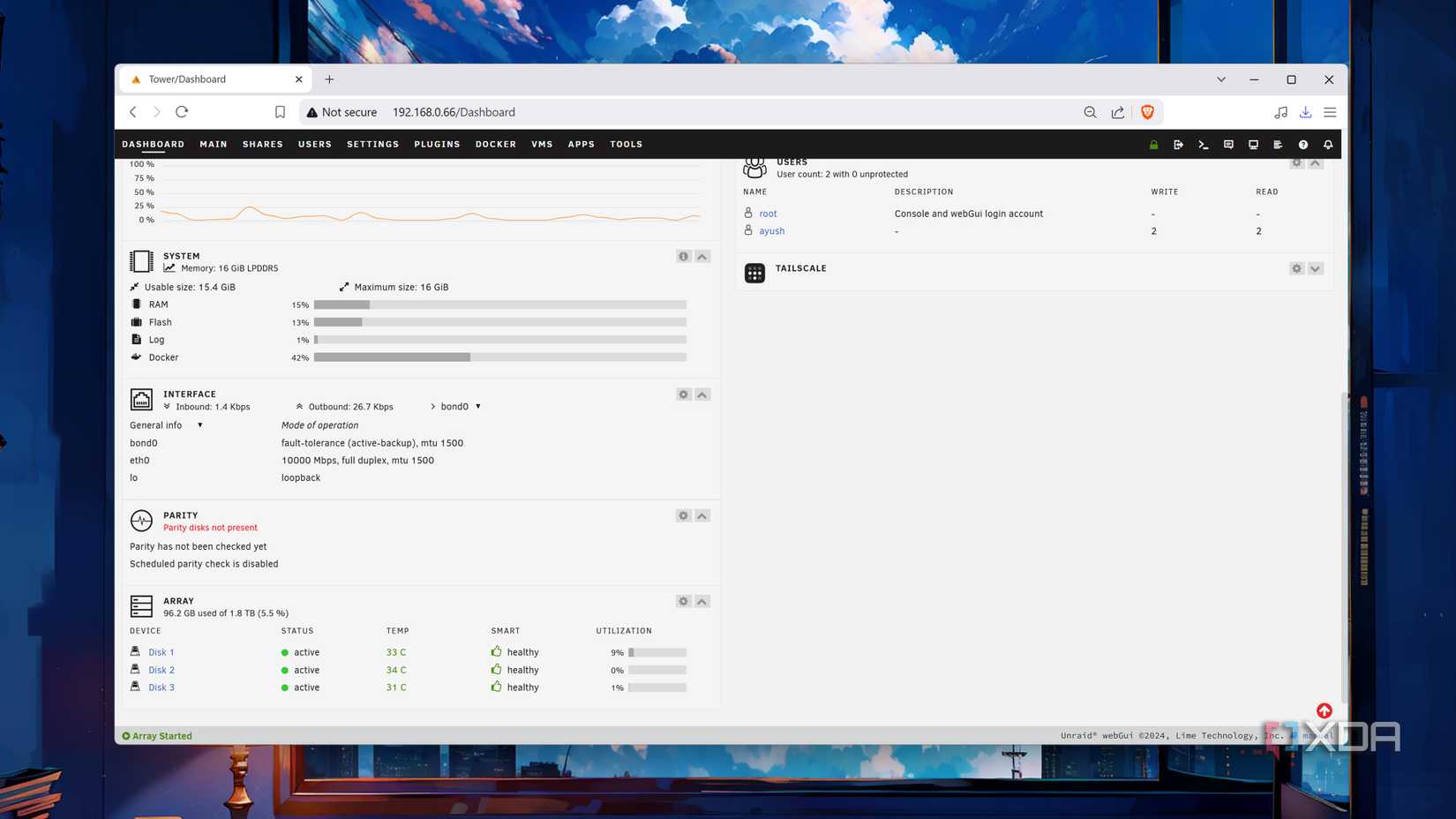Collapse the Array panel
The image size is (1456, 819).
coord(702,601)
